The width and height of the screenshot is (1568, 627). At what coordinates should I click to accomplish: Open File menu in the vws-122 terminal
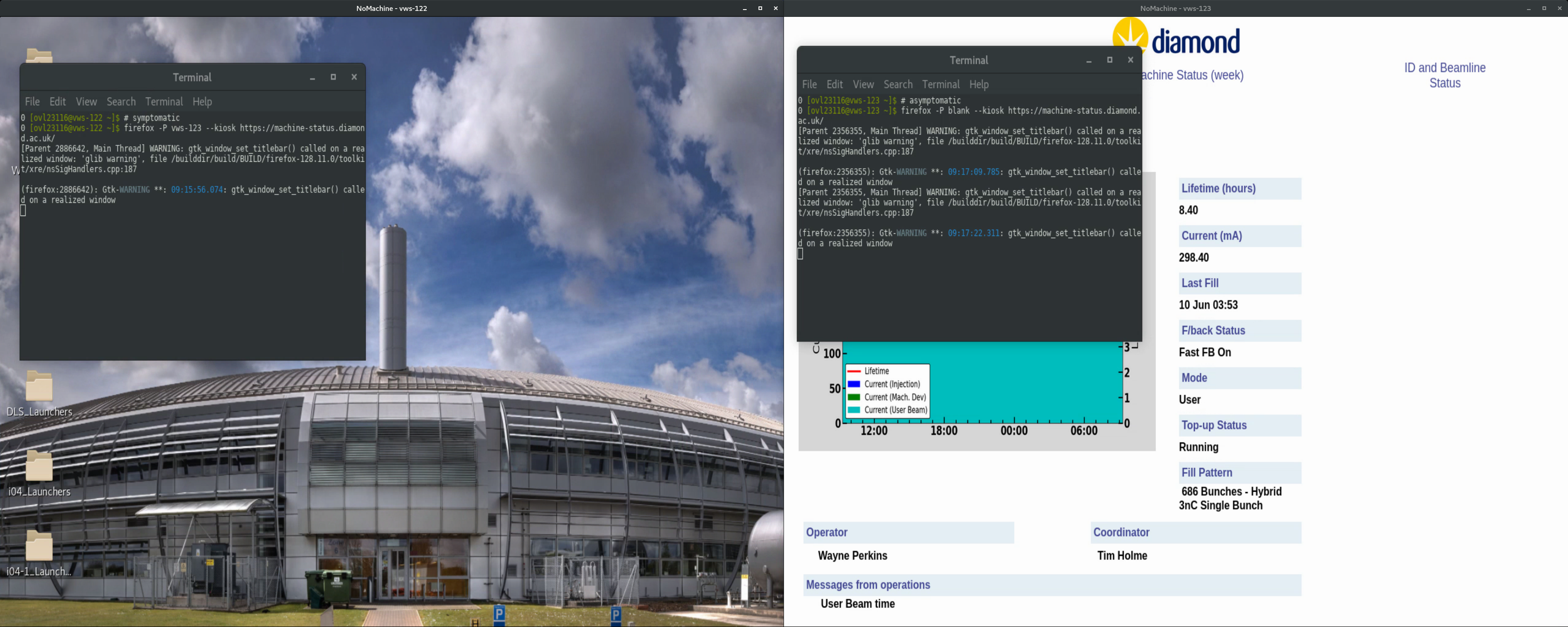(32, 102)
